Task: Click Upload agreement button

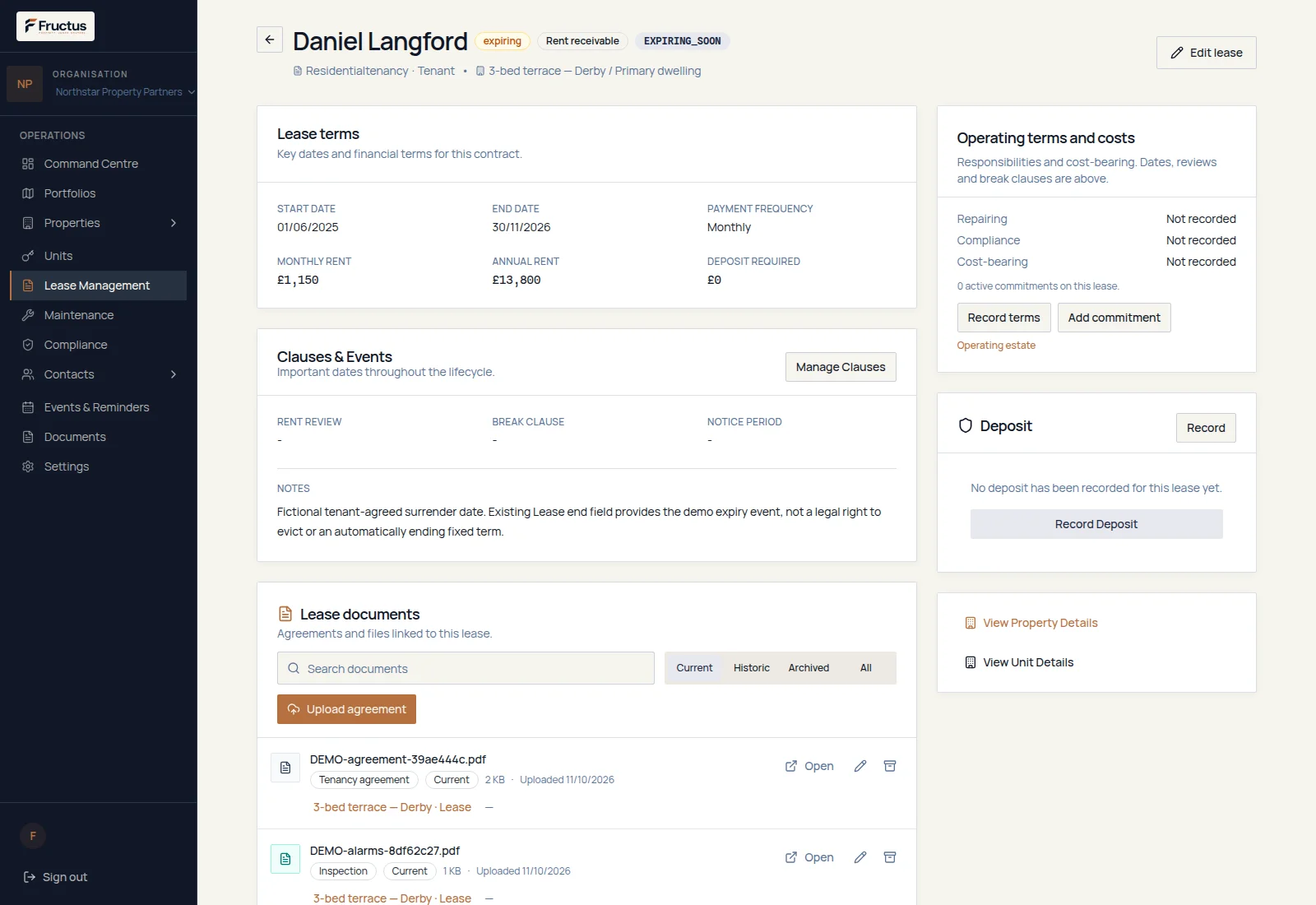Action: coord(346,709)
